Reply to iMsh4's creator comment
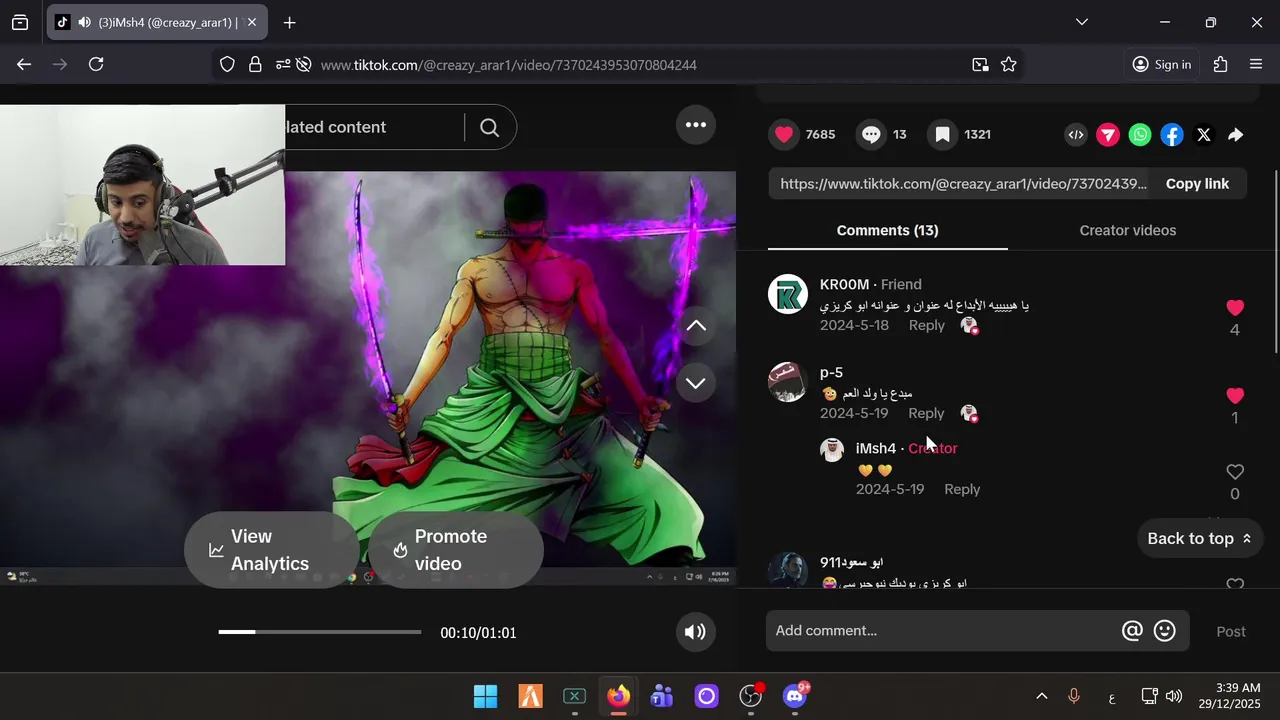Screen dimensions: 1280x720 [962, 489]
